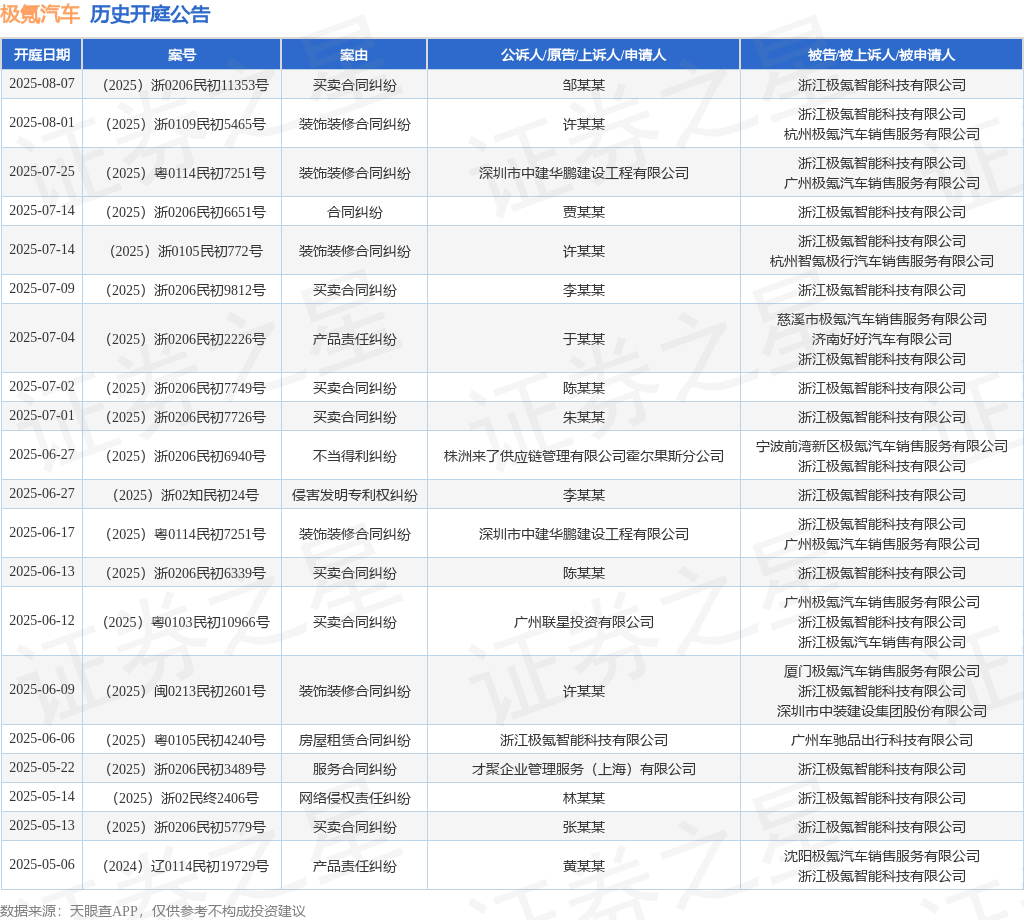Click the date 2025-07-02
Screen dimensions: 1024x920
click(x=42, y=387)
